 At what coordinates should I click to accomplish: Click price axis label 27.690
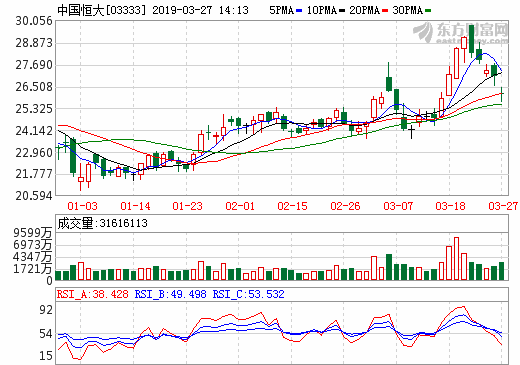point(34,65)
